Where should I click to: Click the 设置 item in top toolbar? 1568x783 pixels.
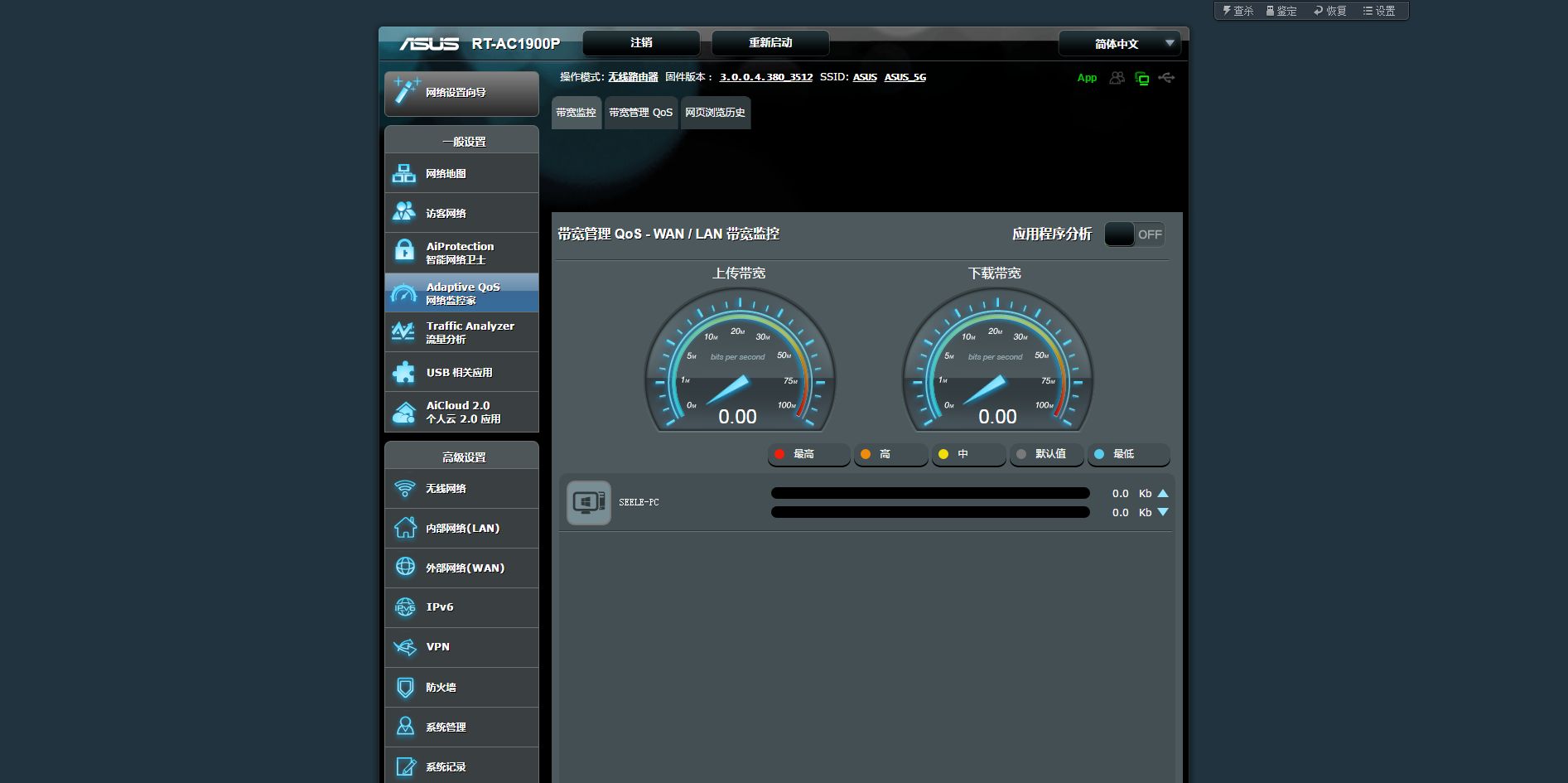1379,11
